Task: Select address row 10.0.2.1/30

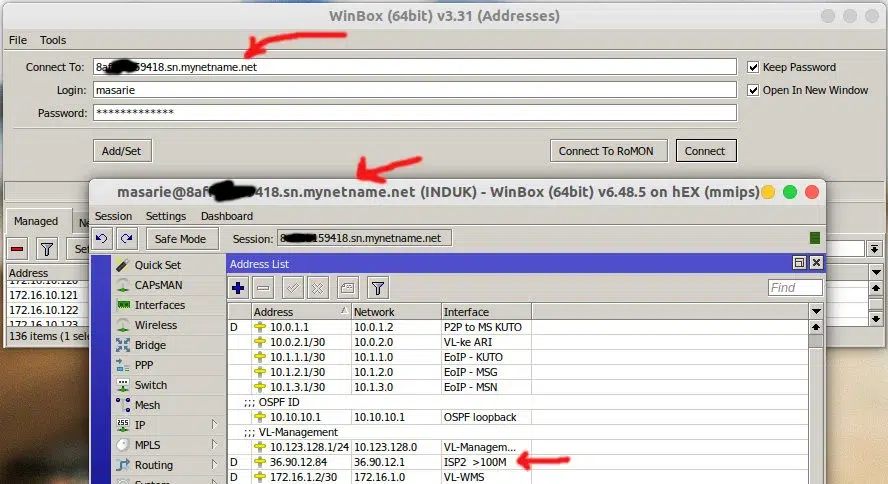Action: click(518, 342)
